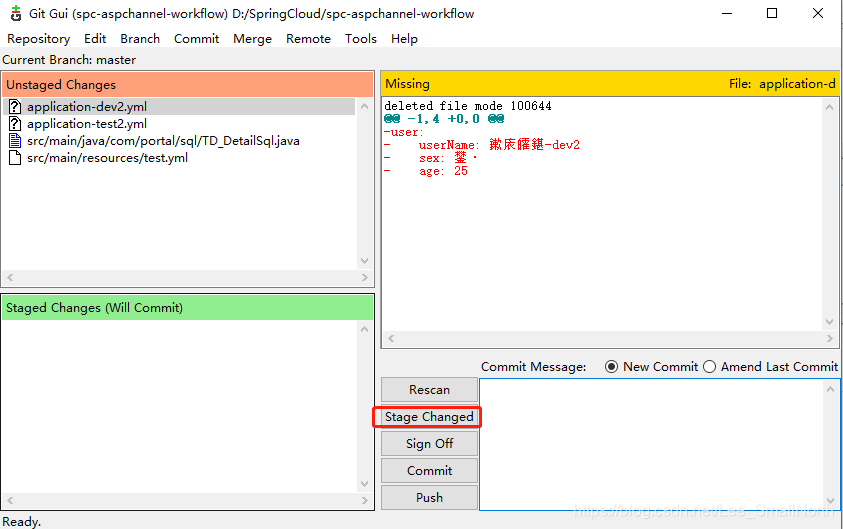This screenshot has height=529, width=843.
Task: Click the Missing status label in diff header
Action: (408, 84)
